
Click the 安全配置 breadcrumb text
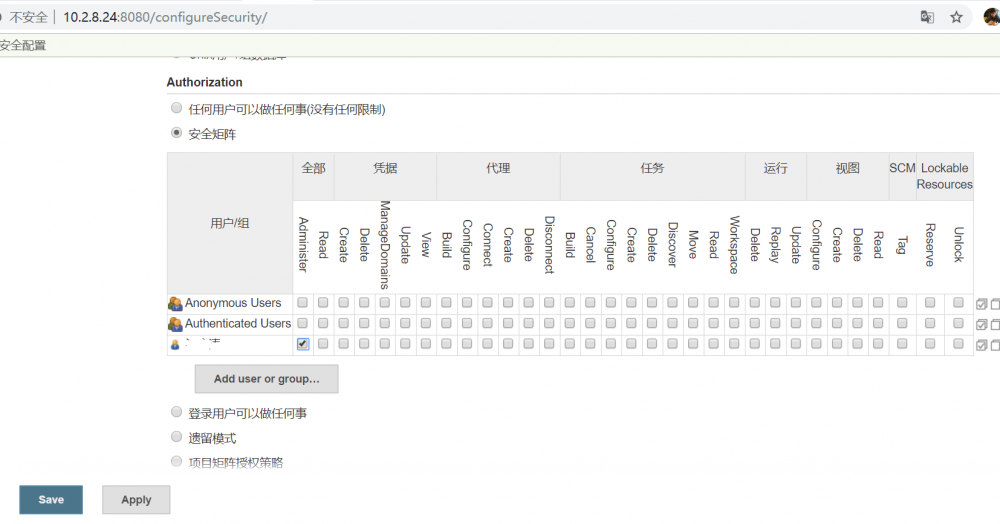23,45
